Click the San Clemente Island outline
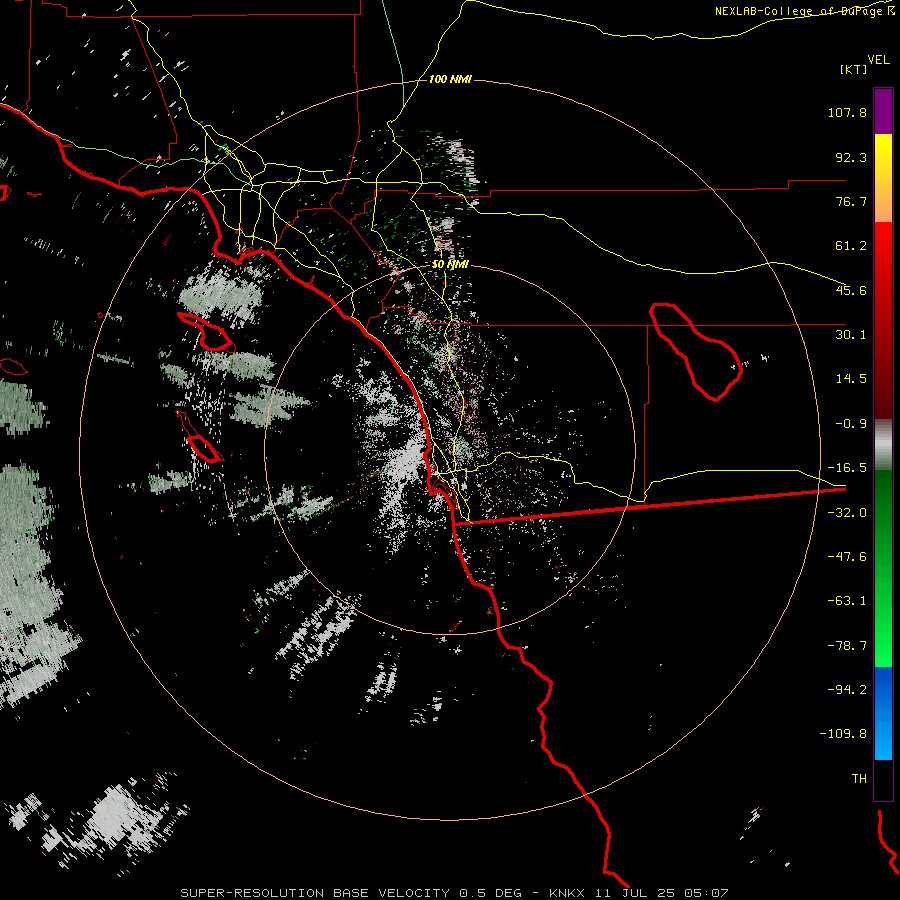The width and height of the screenshot is (900, 900). 199,437
